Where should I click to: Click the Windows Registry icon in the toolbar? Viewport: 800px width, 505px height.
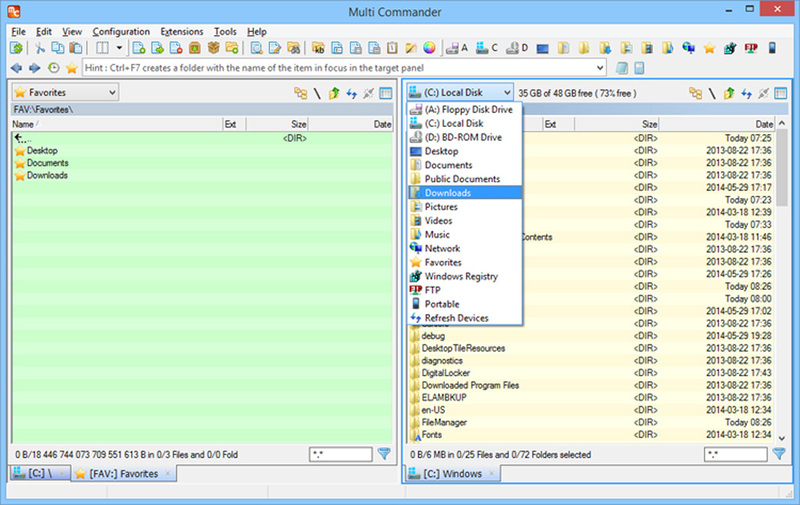pos(730,48)
